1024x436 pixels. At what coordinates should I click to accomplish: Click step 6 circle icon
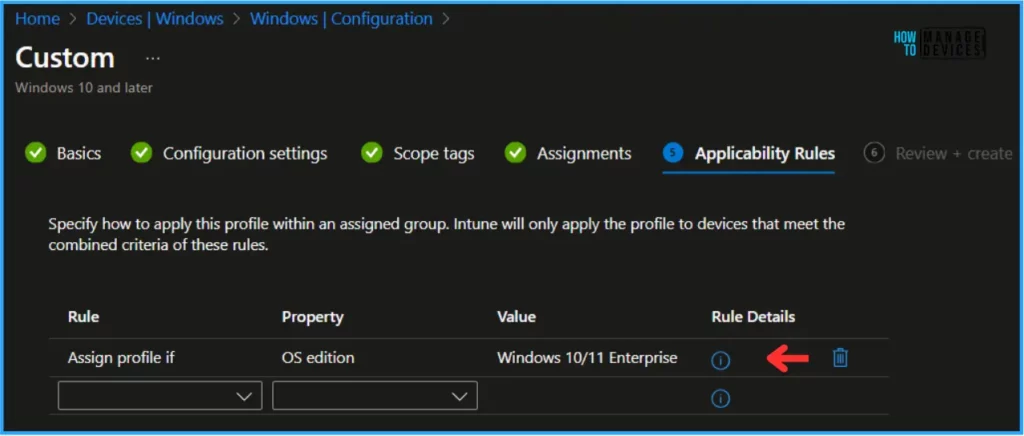pos(874,153)
